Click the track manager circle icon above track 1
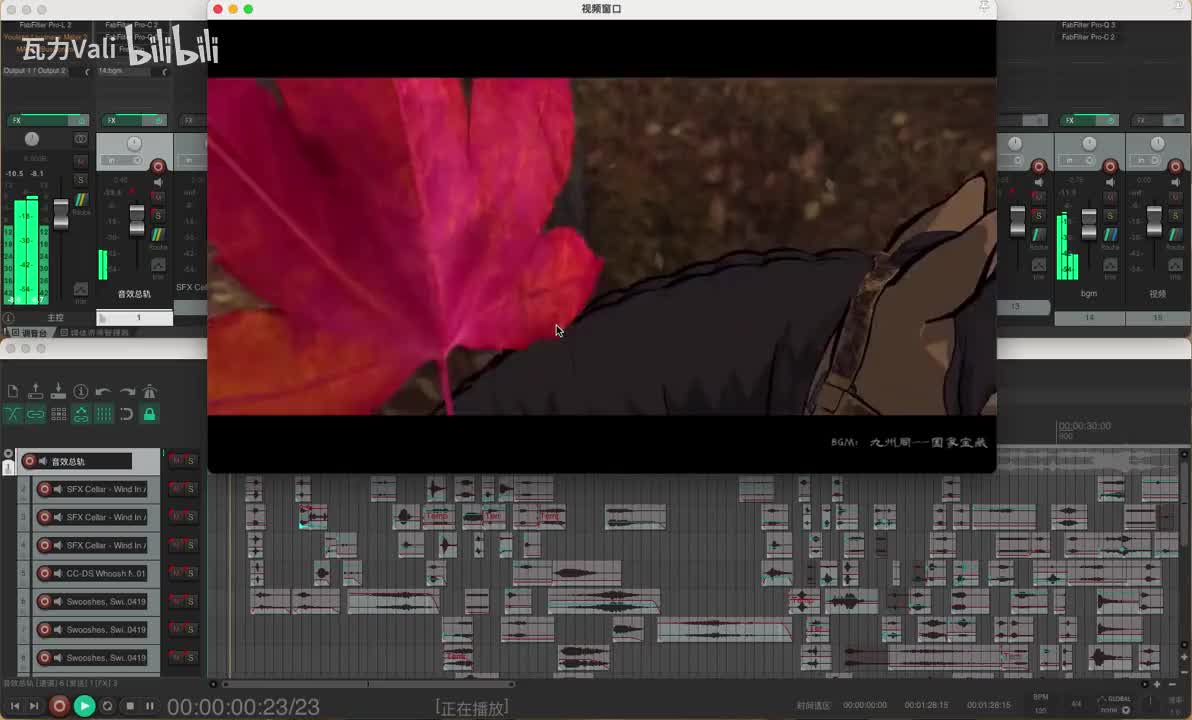 point(8,453)
